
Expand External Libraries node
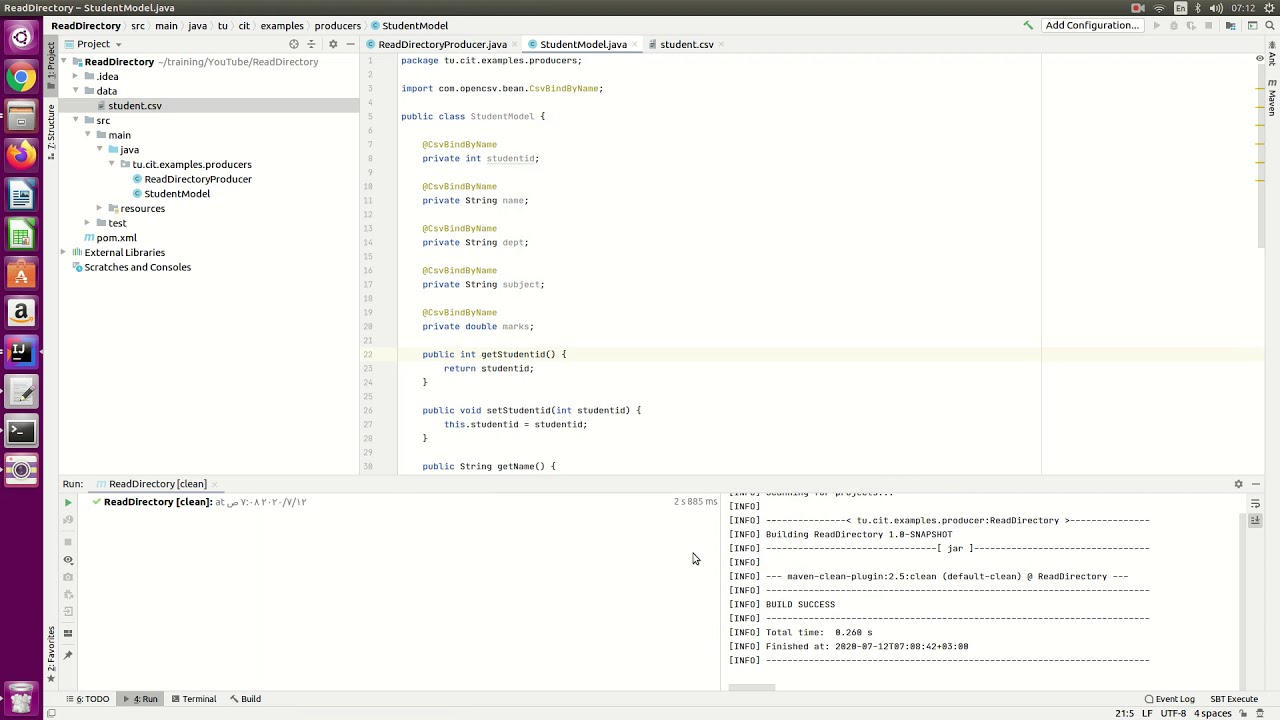click(x=64, y=252)
